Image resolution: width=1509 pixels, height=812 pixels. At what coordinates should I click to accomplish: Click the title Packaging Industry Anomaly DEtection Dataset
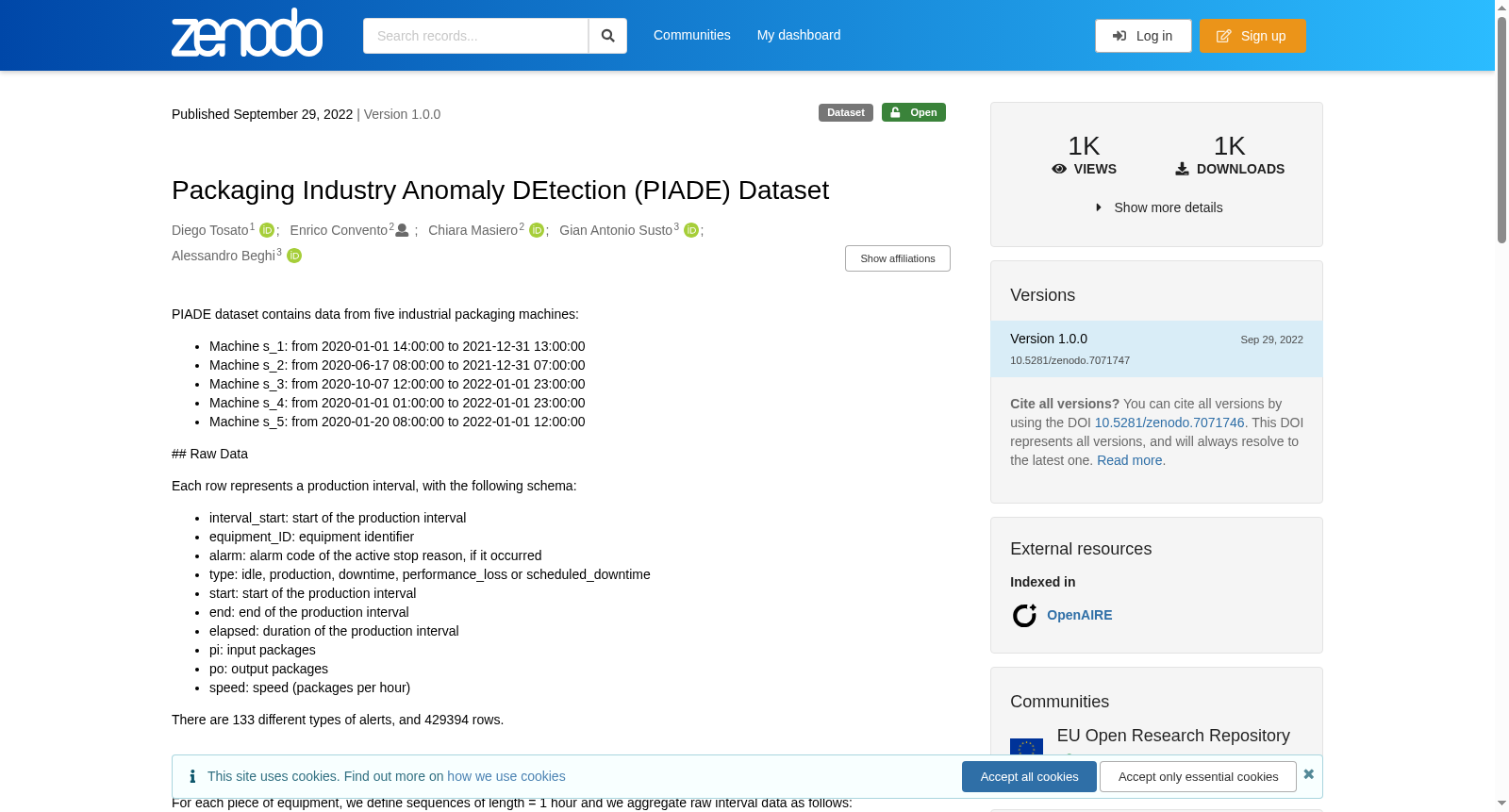tap(500, 191)
